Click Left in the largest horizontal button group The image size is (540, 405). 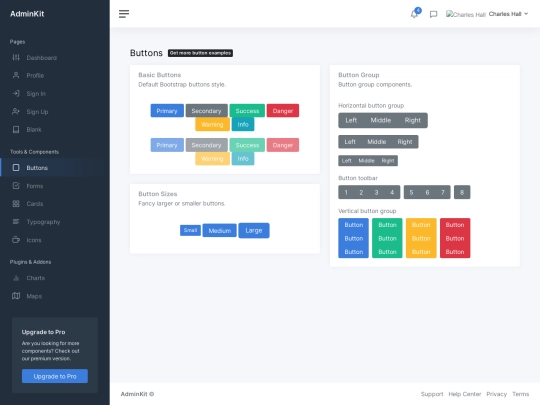[351, 120]
